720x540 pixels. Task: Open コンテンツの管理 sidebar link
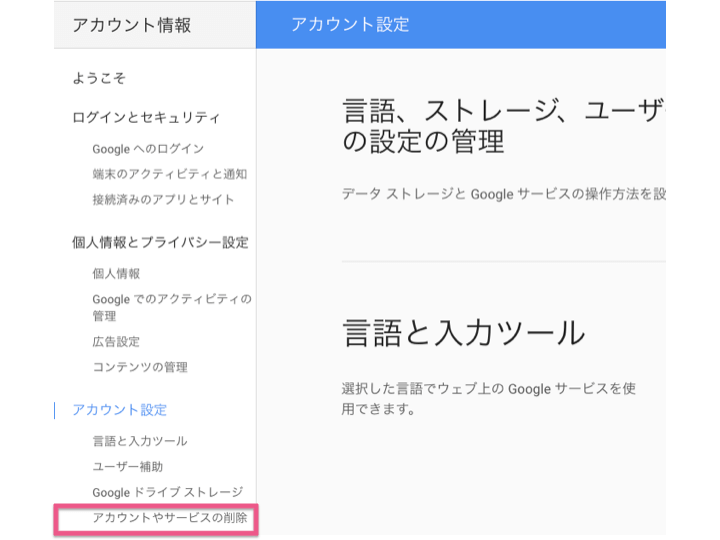140,367
